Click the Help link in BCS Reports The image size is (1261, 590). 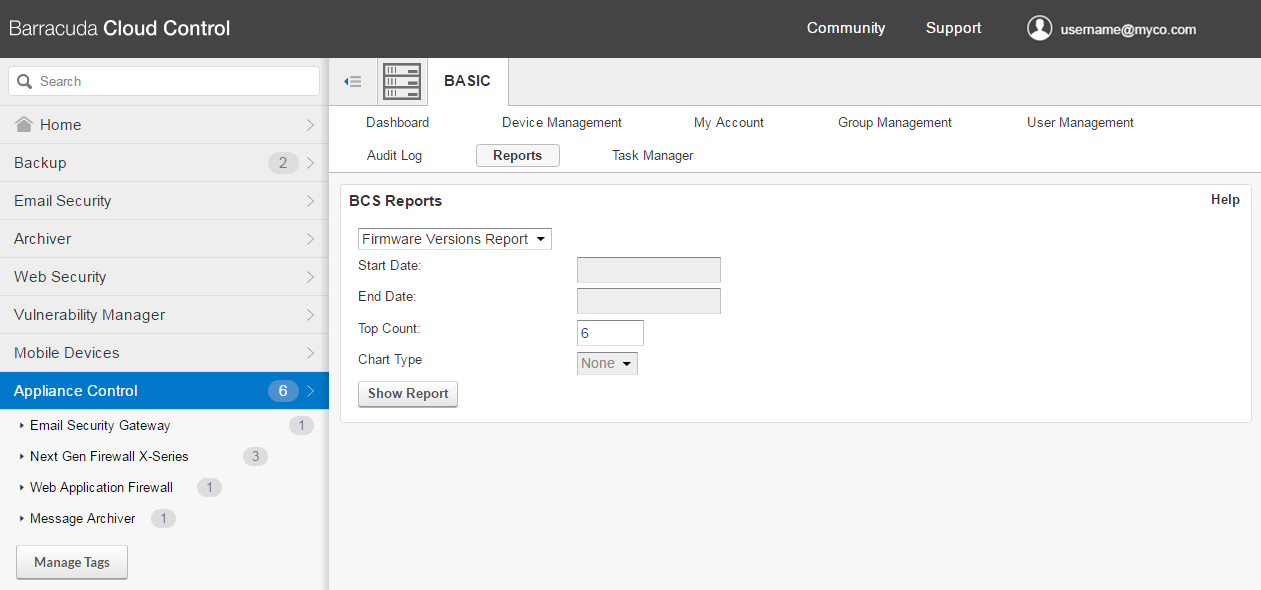click(1225, 200)
